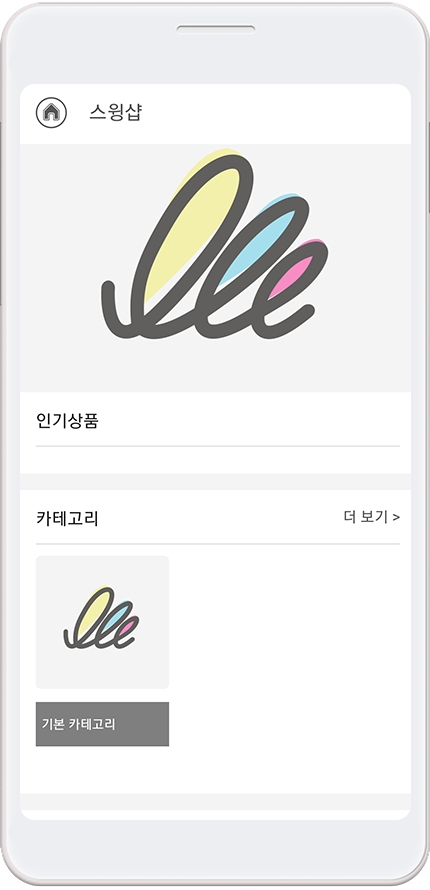
Task: Tap the home icon in the header
Action: click(51, 113)
